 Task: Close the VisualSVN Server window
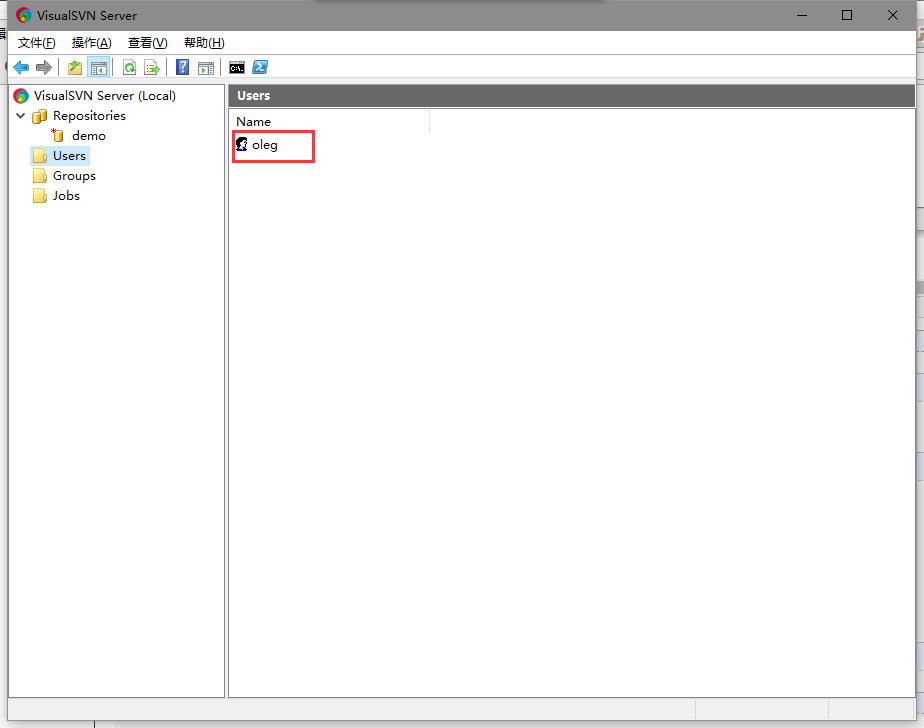(x=893, y=15)
